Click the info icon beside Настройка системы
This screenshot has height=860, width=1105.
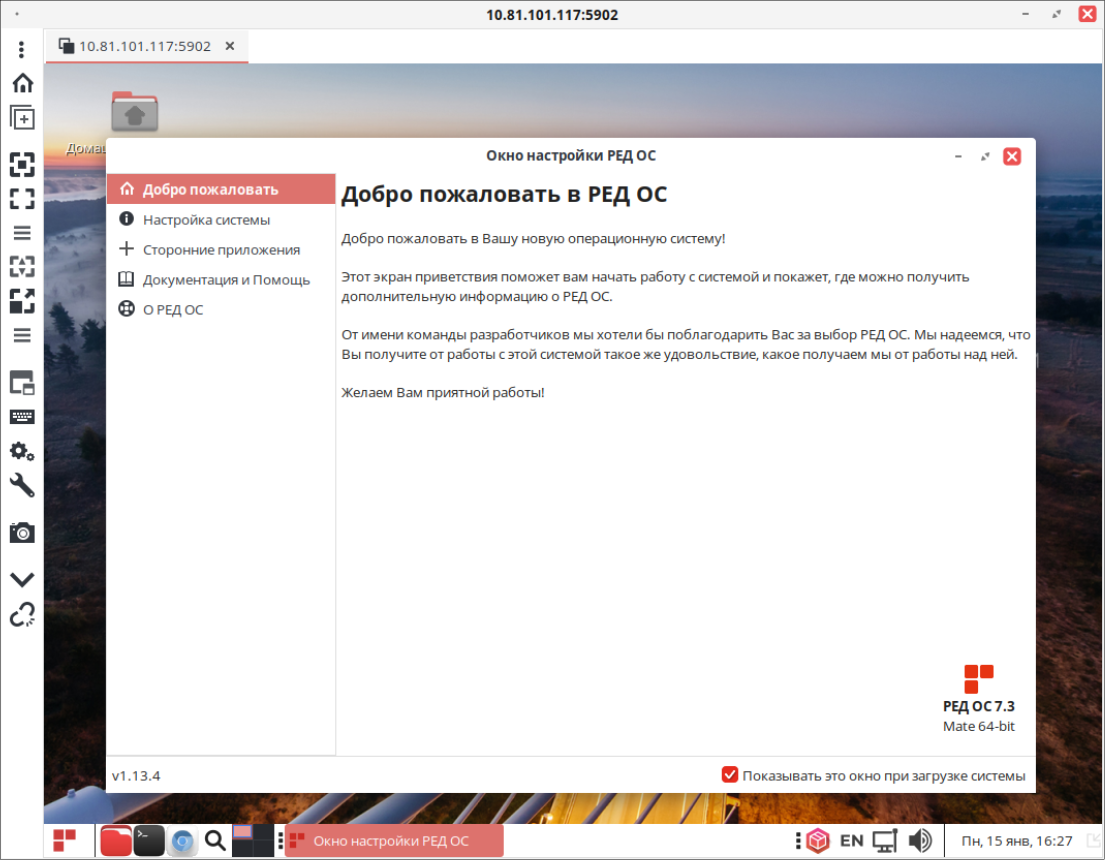click(126, 219)
